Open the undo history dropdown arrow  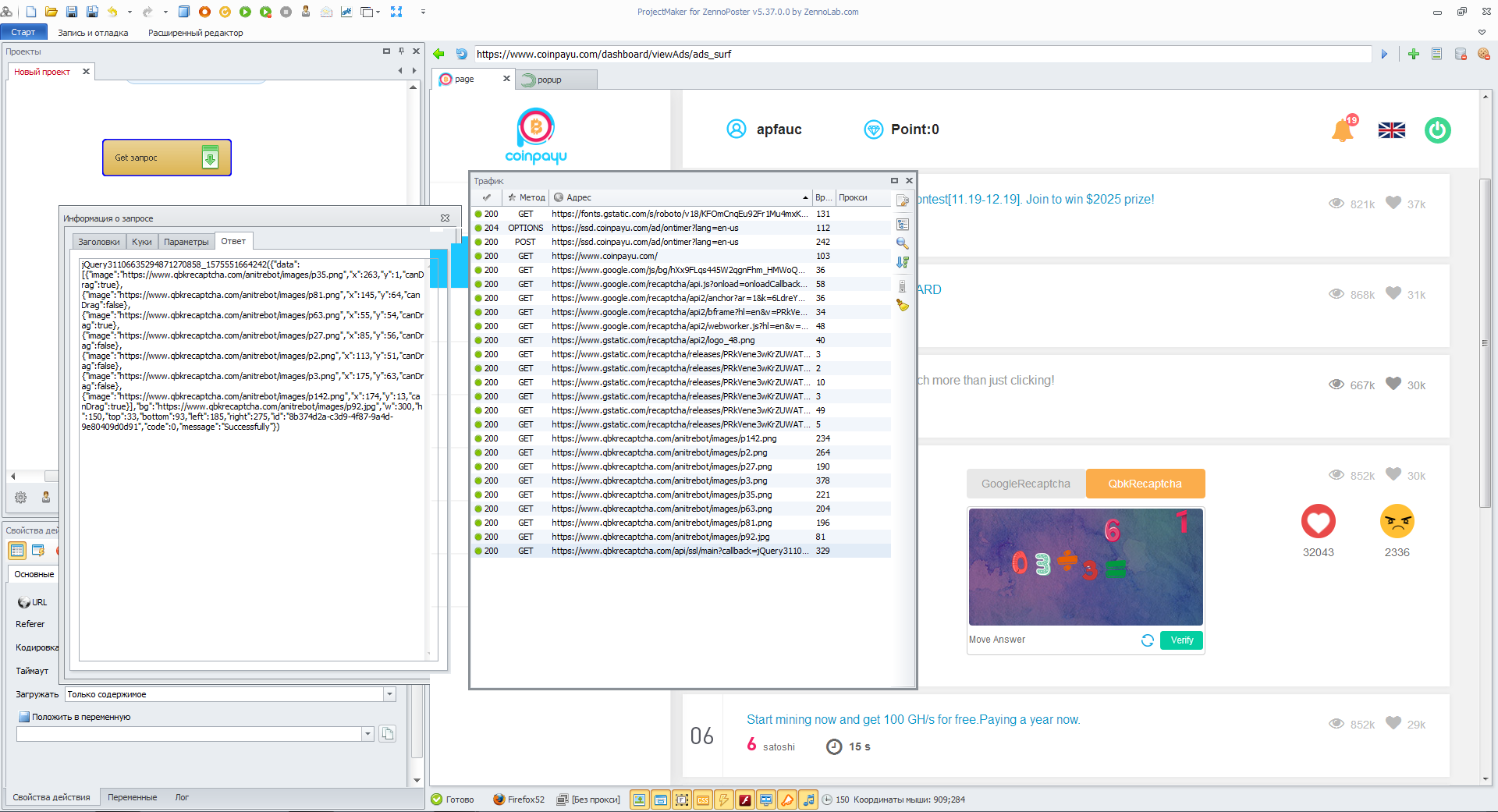pos(130,12)
